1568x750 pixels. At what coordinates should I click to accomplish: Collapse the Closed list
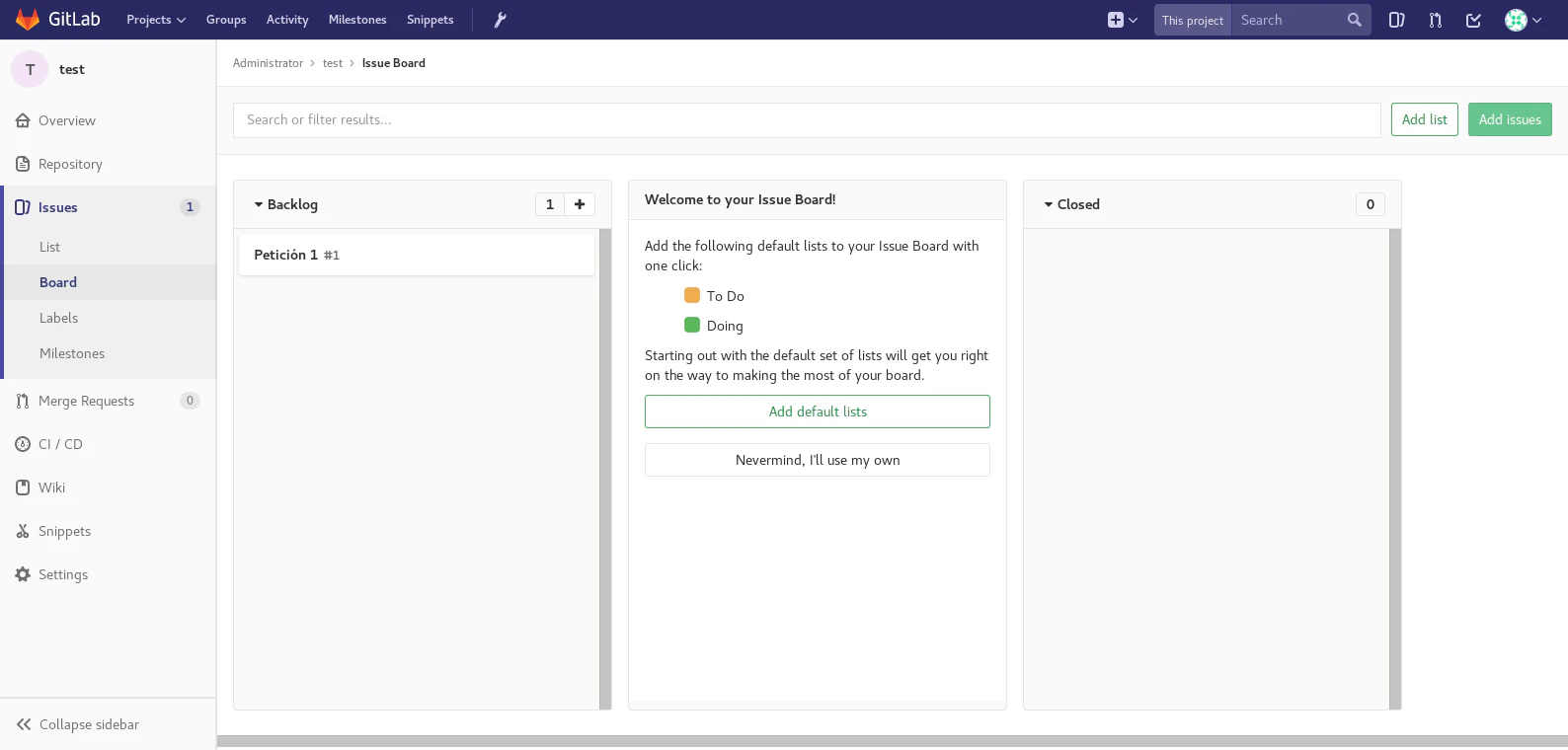1049,204
